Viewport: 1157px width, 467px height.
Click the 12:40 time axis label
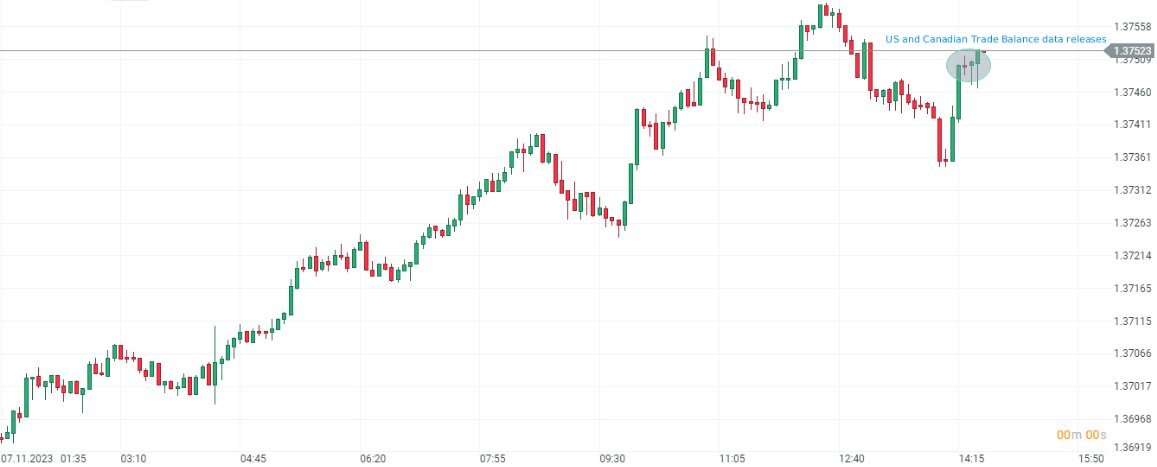coord(852,459)
